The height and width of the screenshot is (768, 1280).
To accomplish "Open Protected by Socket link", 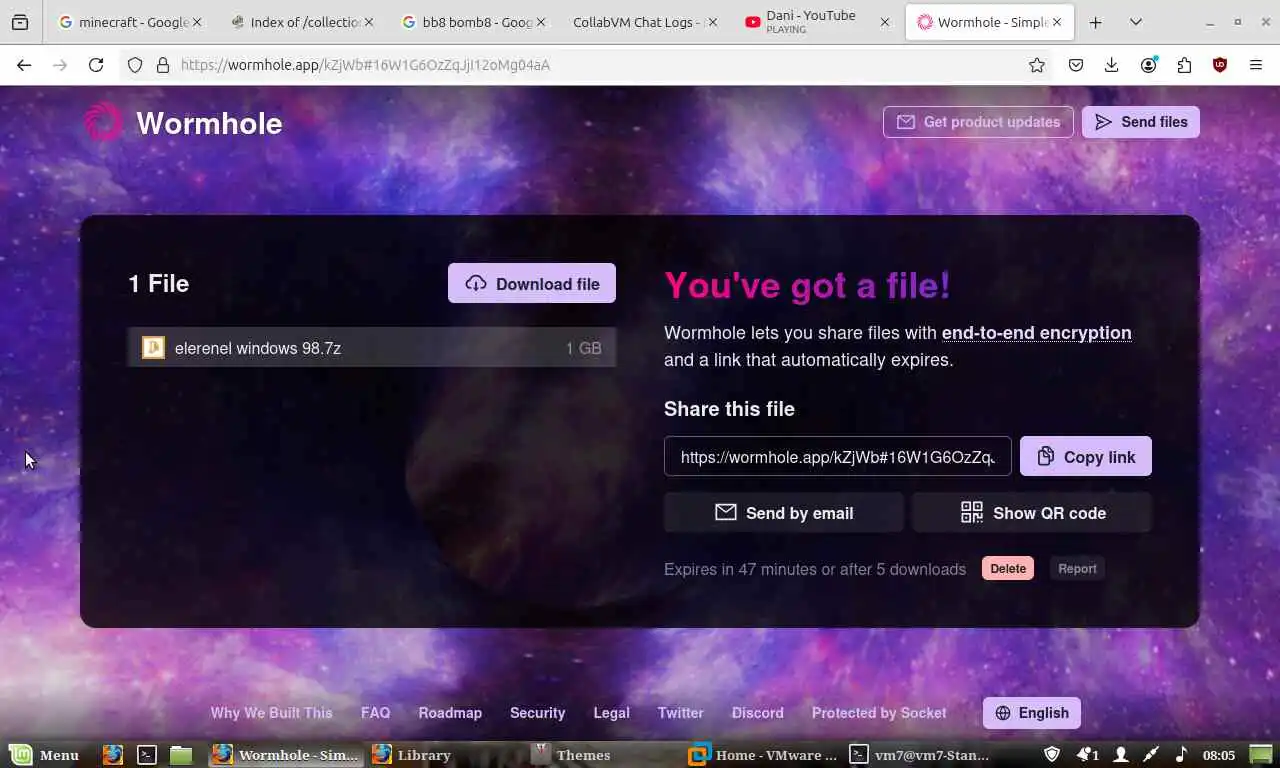I will pos(879,713).
